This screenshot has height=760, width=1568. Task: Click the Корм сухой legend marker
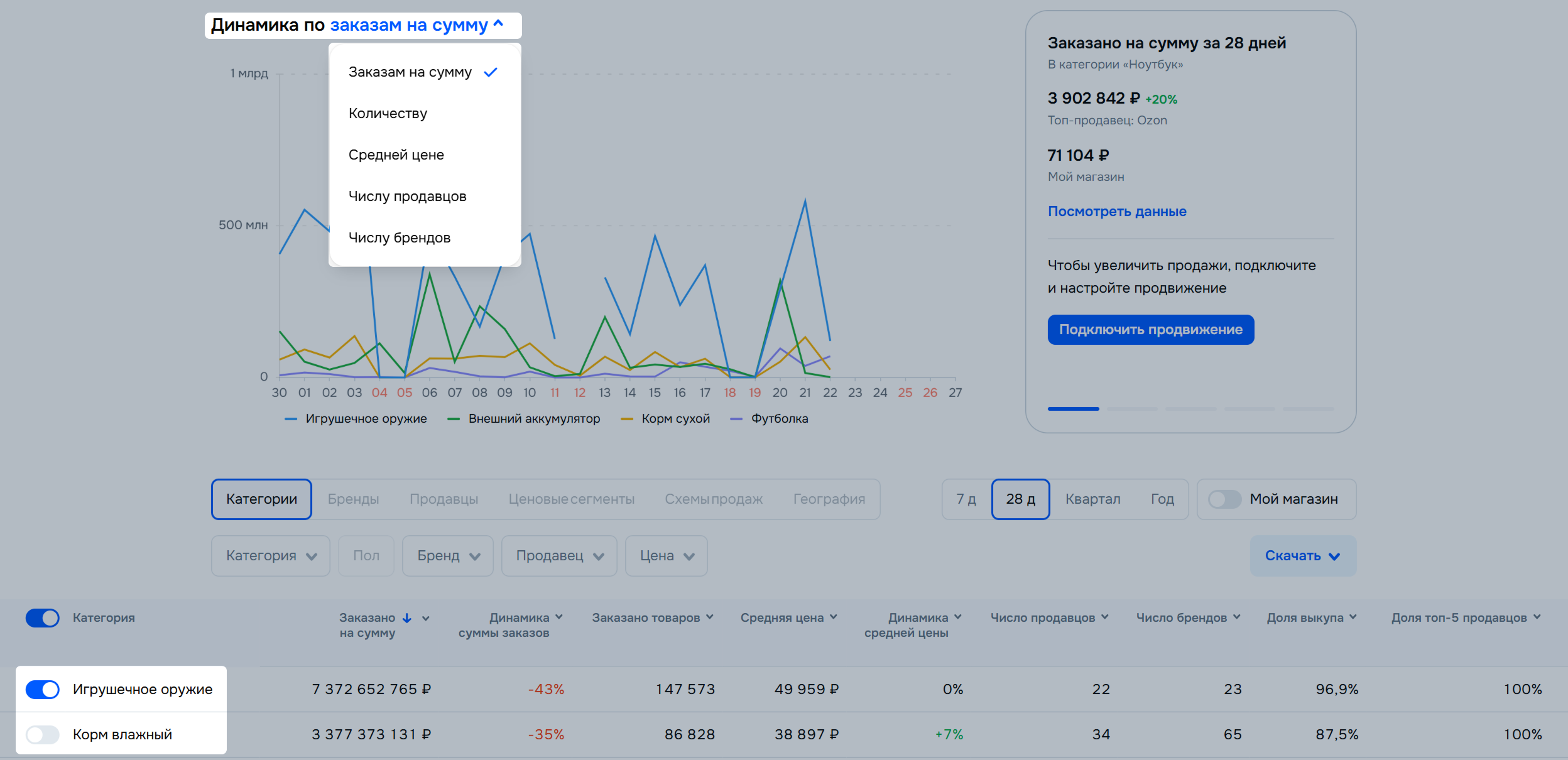tap(626, 419)
